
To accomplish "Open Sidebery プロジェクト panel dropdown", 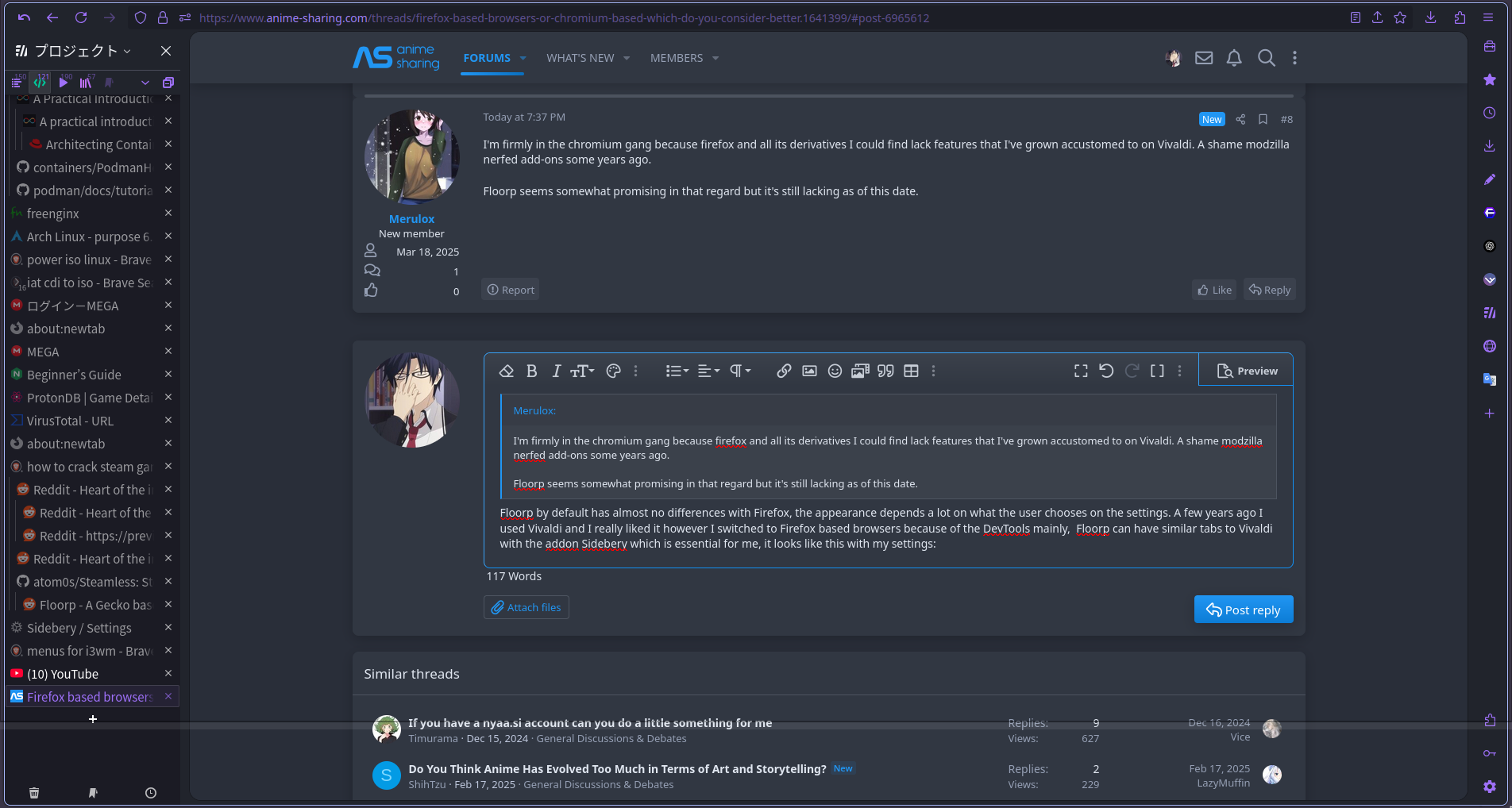I will point(72,51).
